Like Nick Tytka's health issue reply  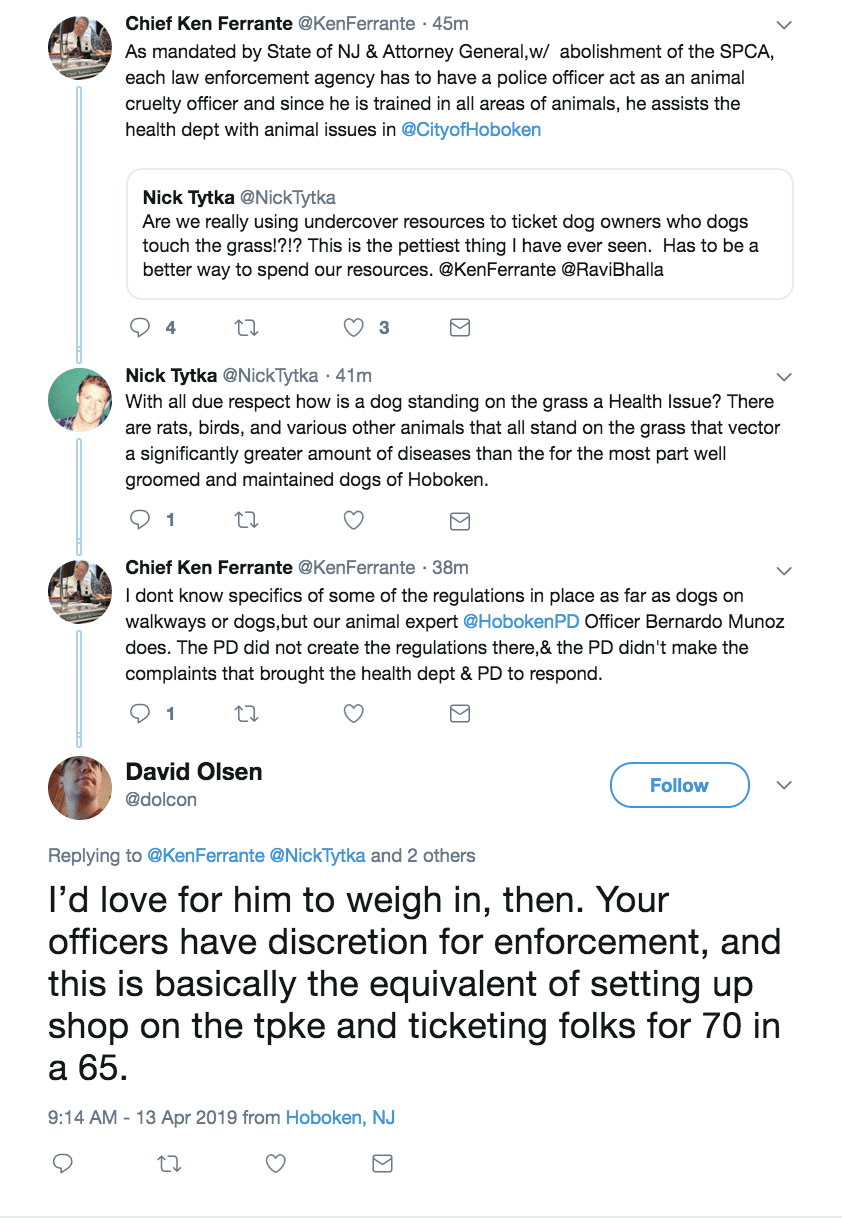pos(353,521)
